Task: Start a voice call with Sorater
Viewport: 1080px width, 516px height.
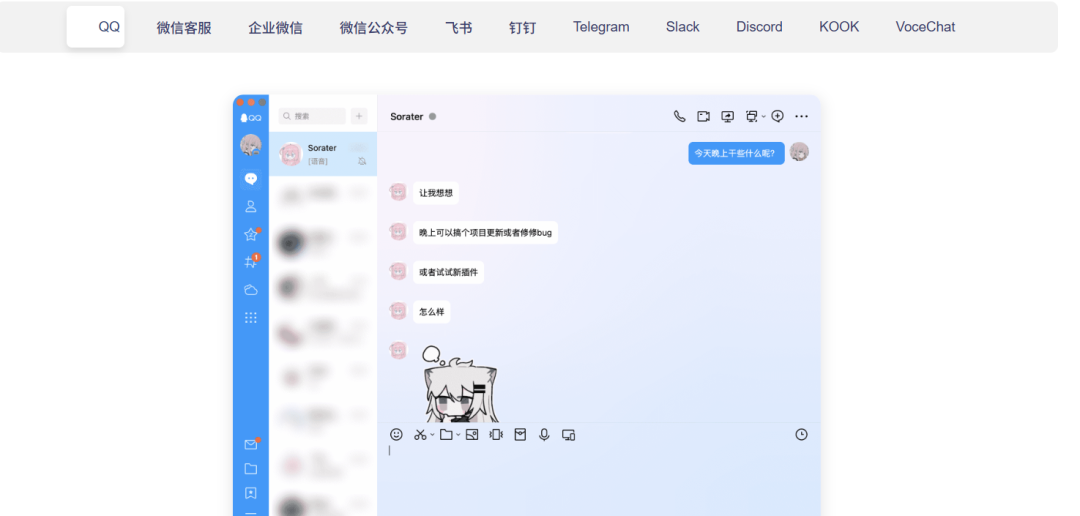Action: [x=679, y=116]
